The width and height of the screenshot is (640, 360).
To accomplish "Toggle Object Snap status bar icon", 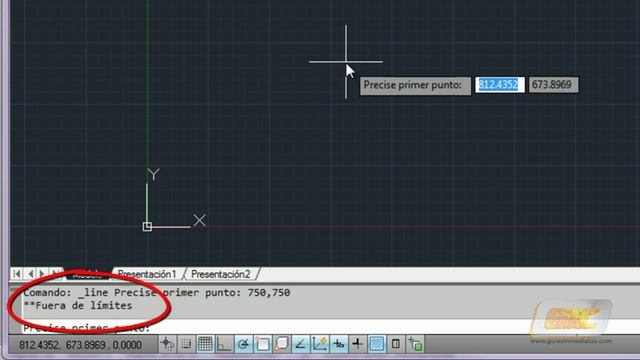I will [262, 344].
